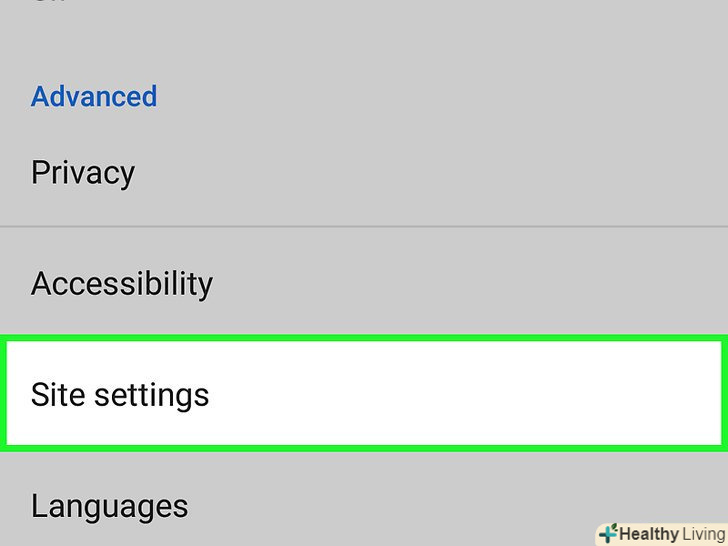Open the Languages settings
The width and height of the screenshot is (728, 546).
coord(109,506)
